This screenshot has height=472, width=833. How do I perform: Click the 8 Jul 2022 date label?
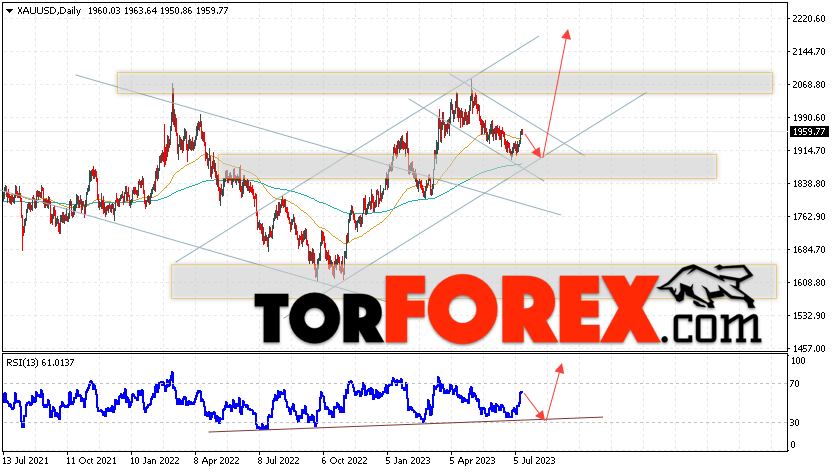click(x=279, y=460)
